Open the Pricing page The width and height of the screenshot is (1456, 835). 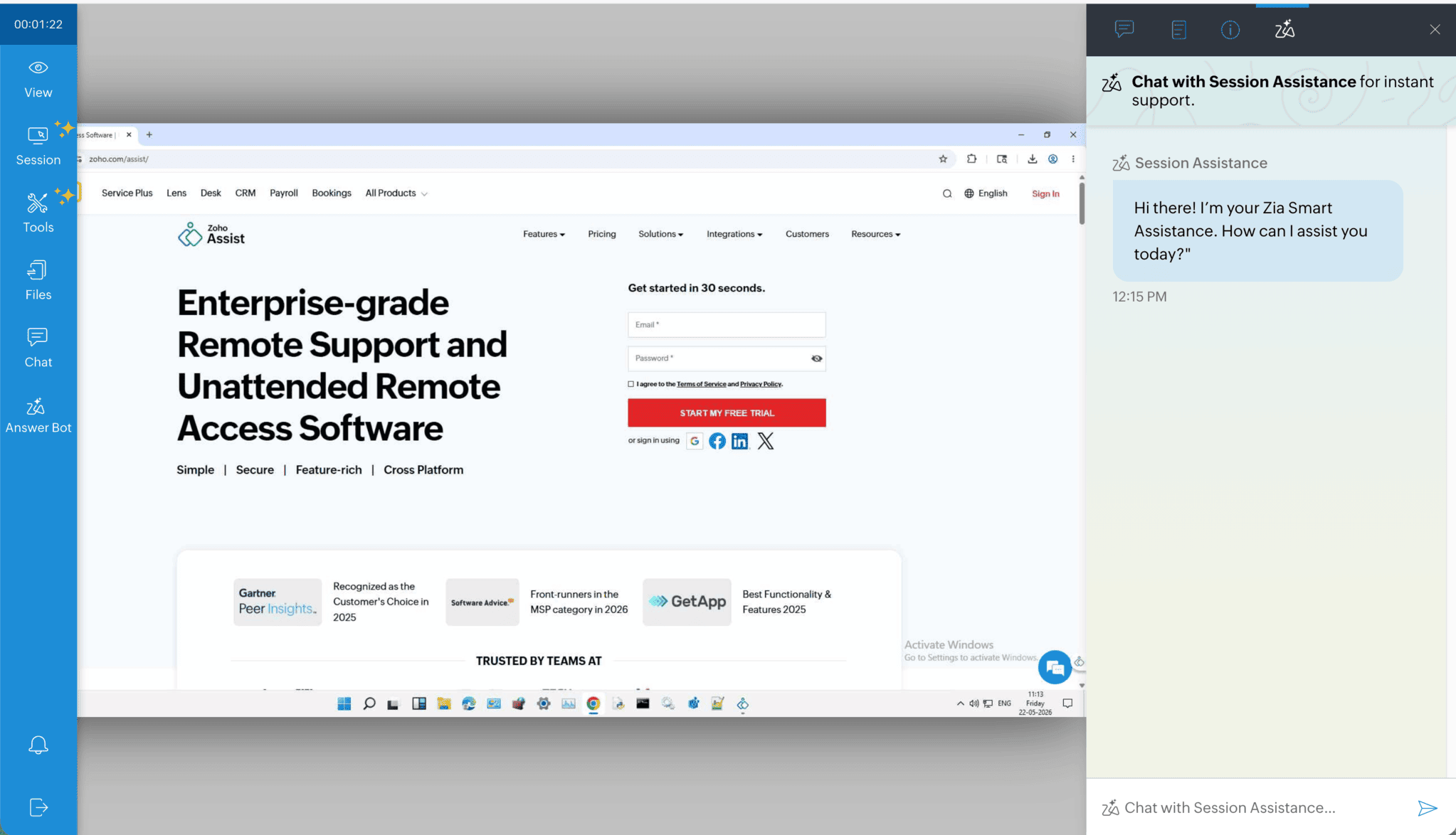tap(602, 234)
